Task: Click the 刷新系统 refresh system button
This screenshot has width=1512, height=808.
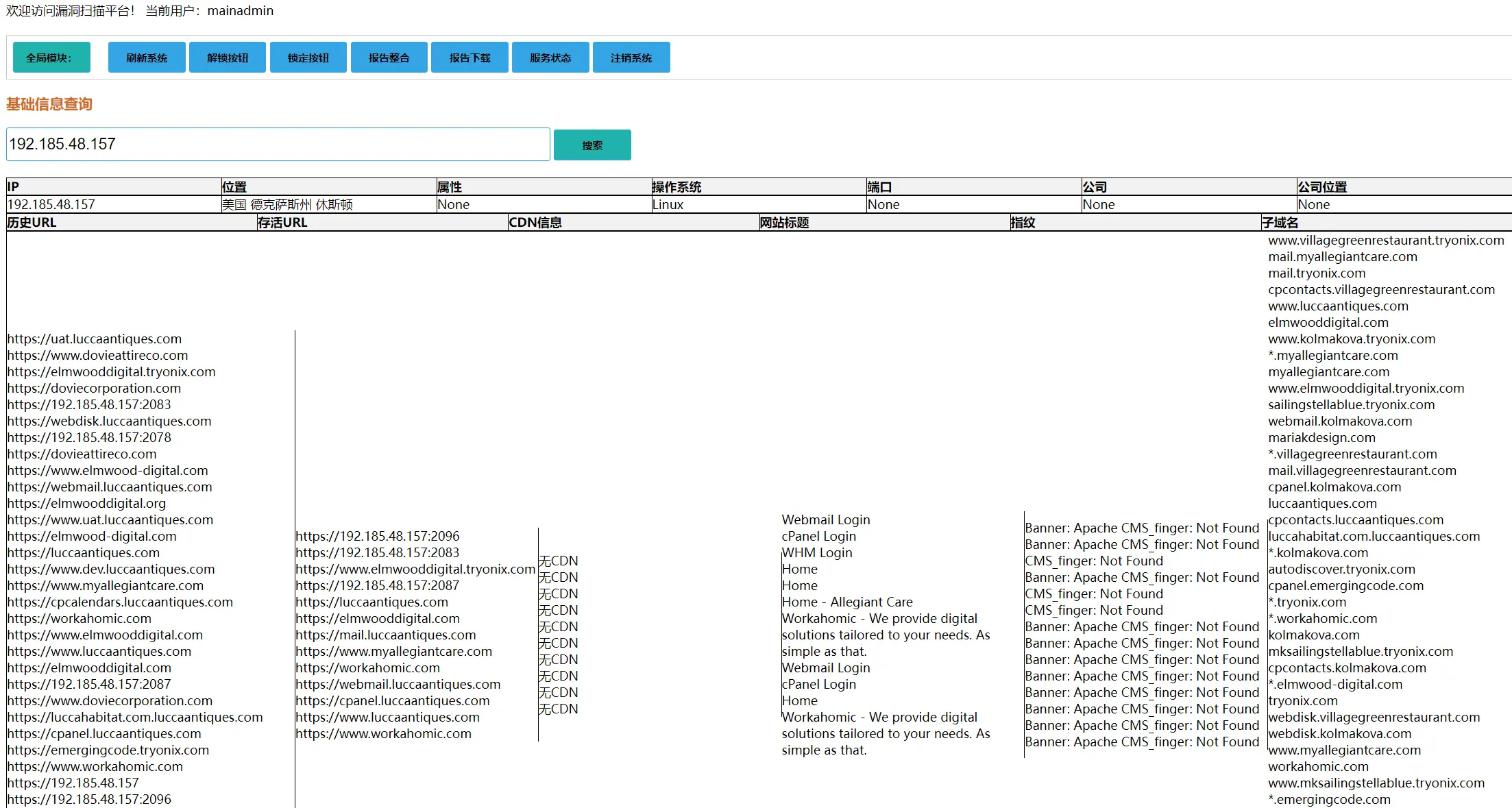Action: (147, 58)
